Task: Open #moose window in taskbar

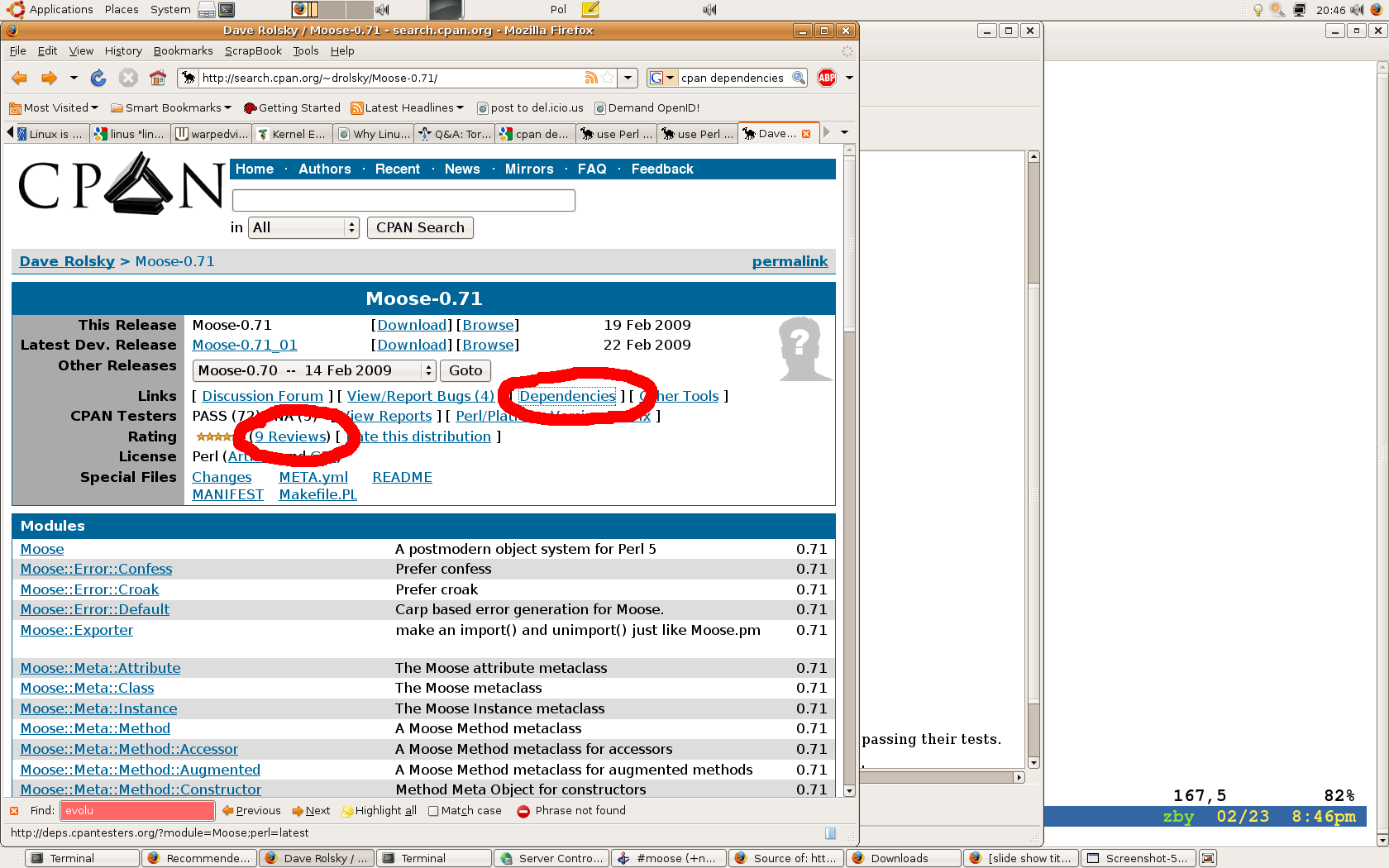Action: [x=670, y=858]
